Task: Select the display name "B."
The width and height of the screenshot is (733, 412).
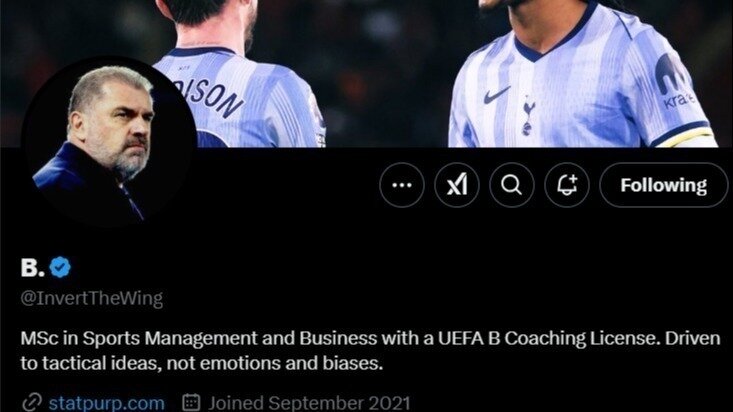Action: (32, 267)
